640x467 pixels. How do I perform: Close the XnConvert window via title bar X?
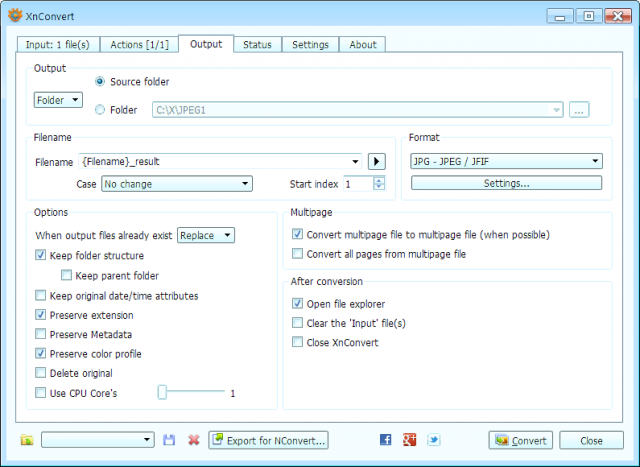[618, 16]
